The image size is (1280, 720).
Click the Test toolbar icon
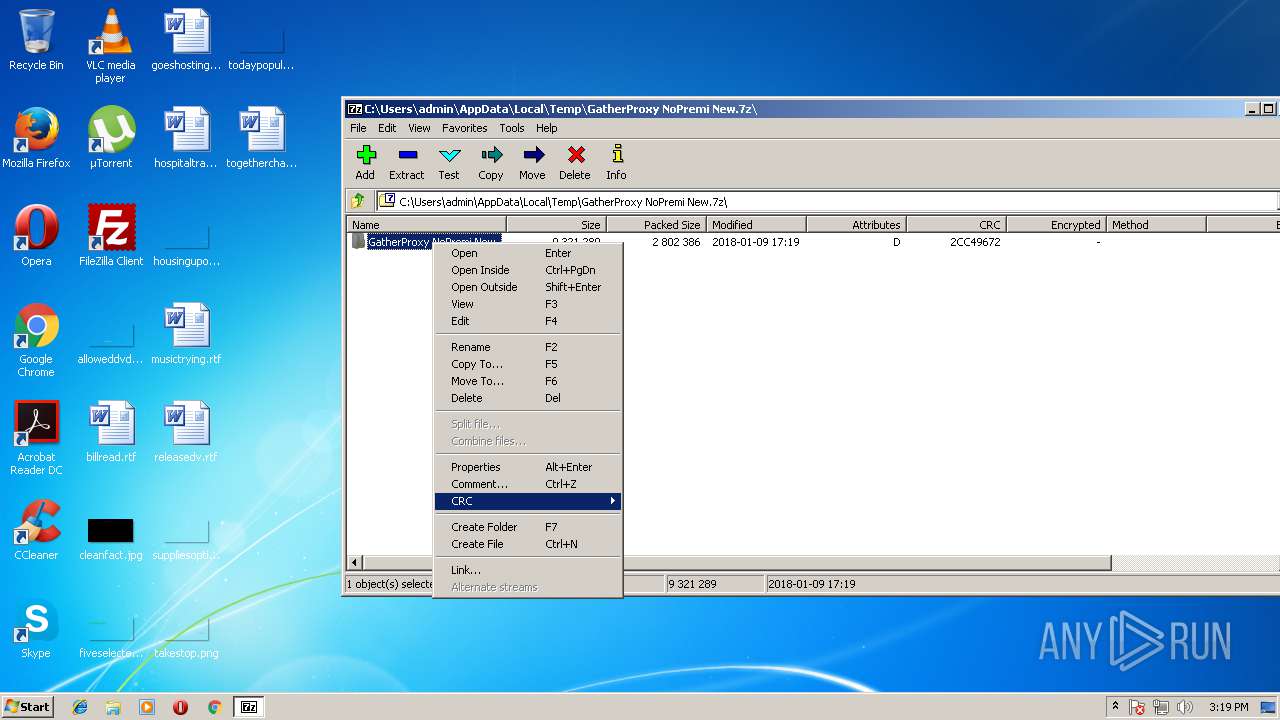pos(449,162)
